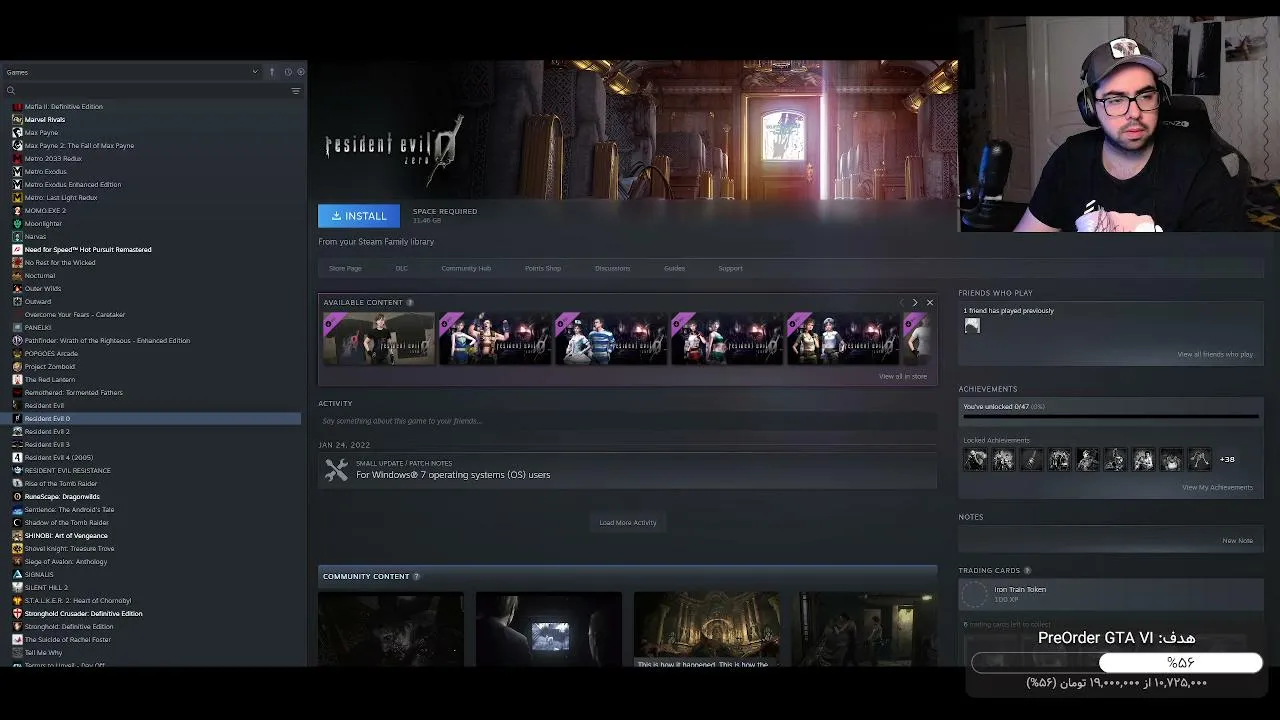Select SILENT HILL 2 in the library

(x=46, y=587)
